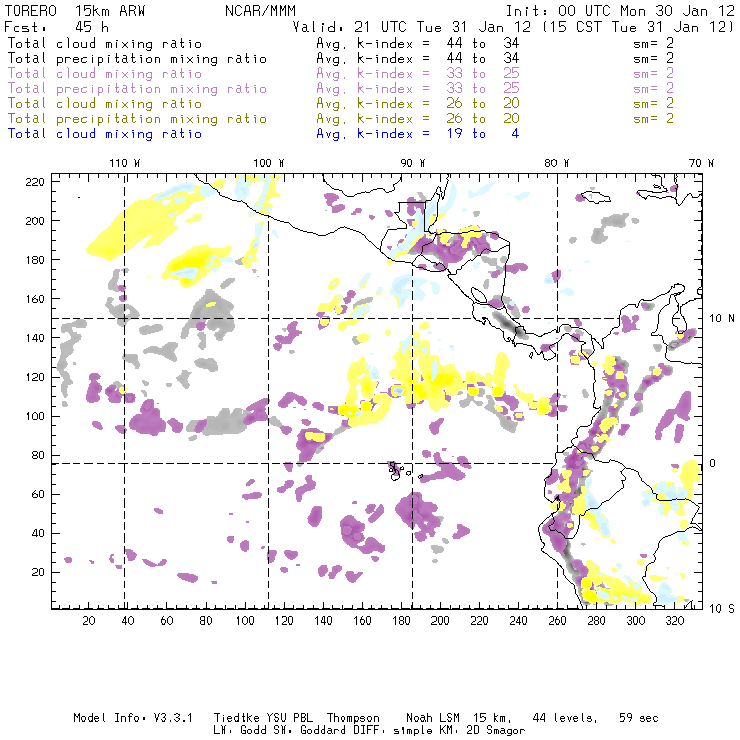Click the "100 W" longitude label

pos(269,163)
